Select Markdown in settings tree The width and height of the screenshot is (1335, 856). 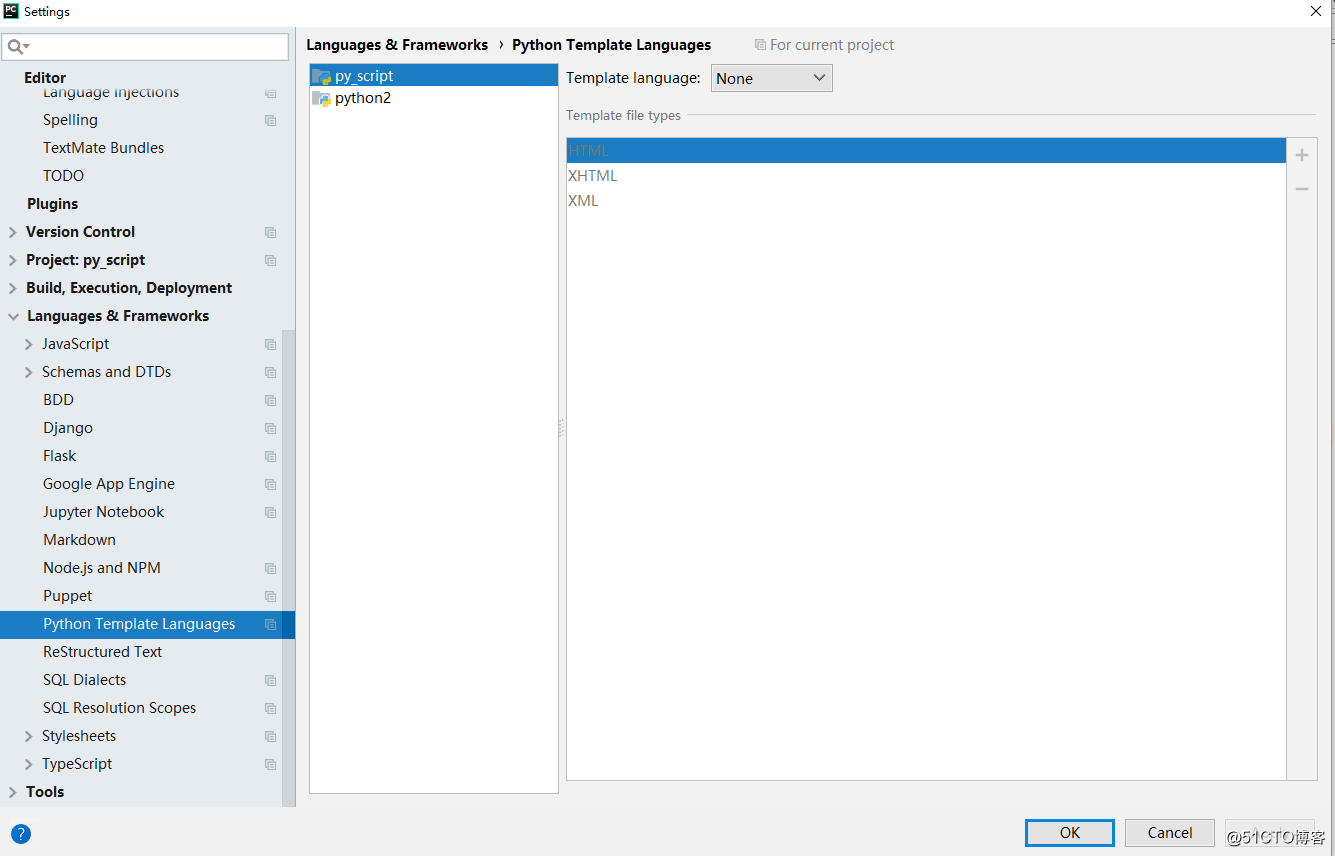79,540
